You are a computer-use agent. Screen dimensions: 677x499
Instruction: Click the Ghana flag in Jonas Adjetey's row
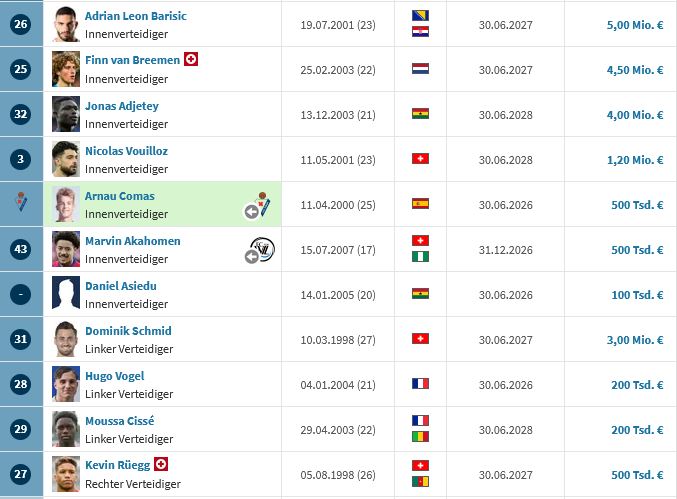(420, 114)
